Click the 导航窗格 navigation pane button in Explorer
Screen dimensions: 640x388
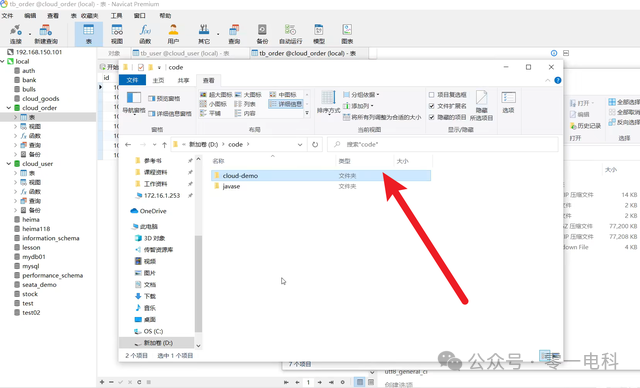(134, 102)
